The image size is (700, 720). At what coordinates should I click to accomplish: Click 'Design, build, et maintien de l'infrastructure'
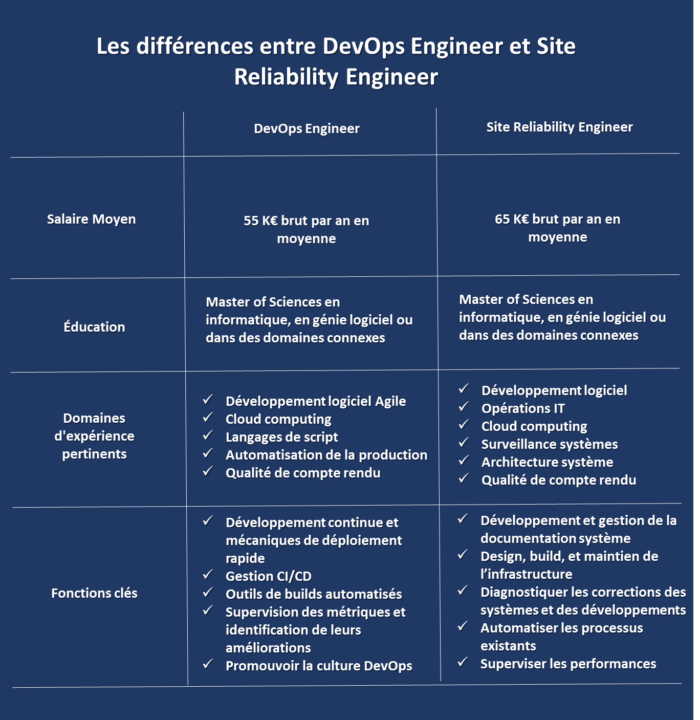coord(569,565)
